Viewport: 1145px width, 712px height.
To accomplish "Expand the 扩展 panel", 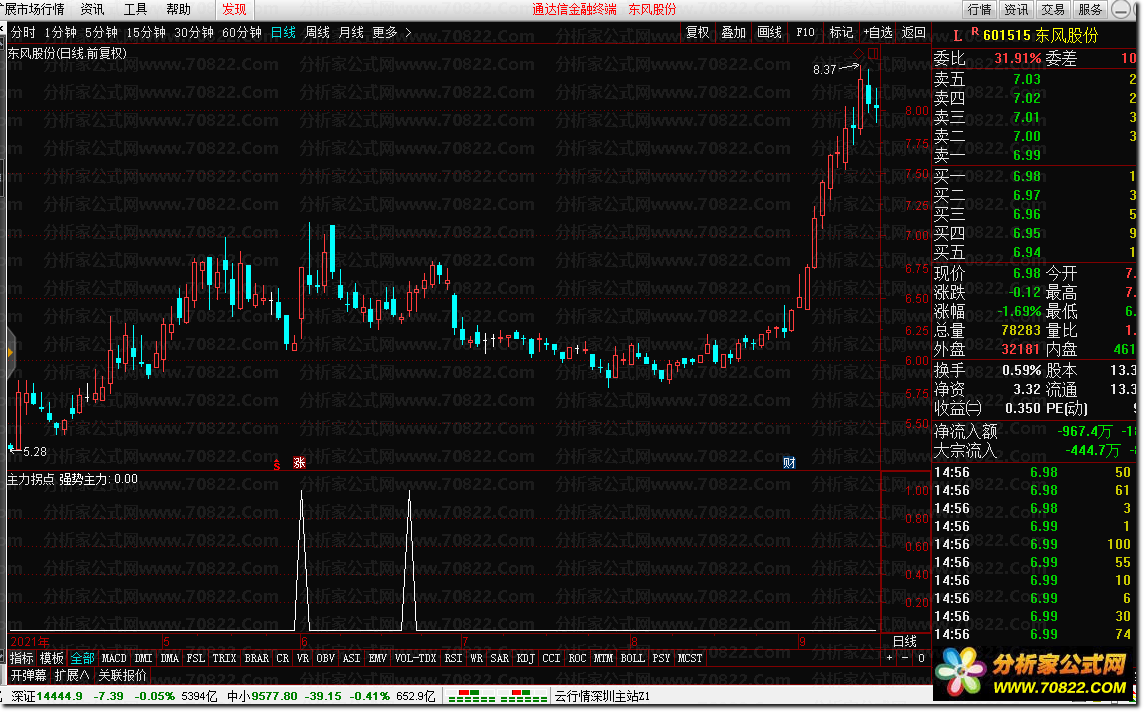I will click(72, 676).
